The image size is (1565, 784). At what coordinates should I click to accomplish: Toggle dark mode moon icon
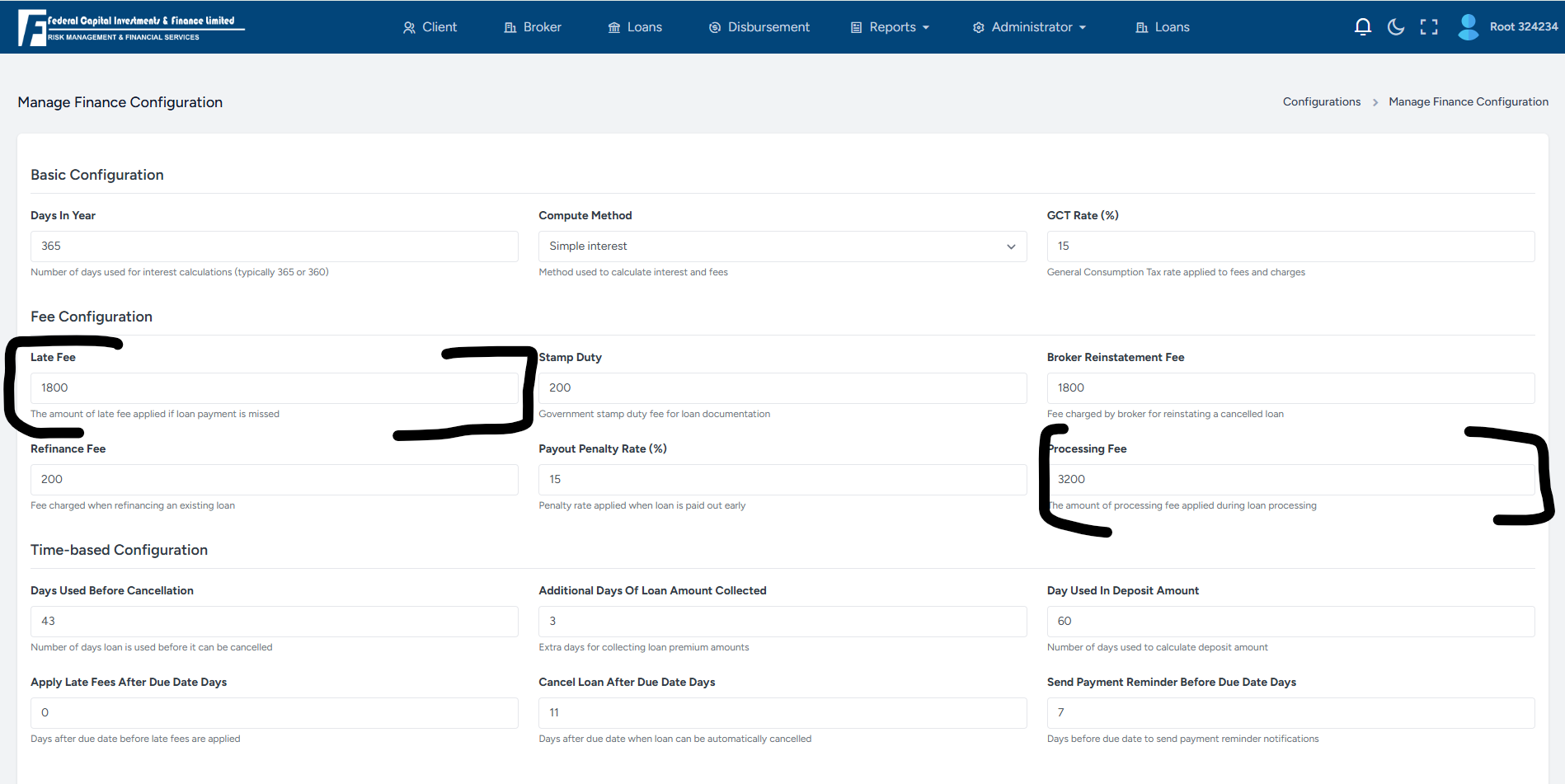(x=1395, y=27)
